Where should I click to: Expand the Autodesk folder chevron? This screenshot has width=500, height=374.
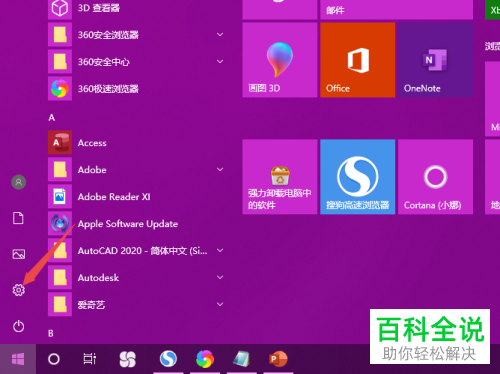[220, 277]
